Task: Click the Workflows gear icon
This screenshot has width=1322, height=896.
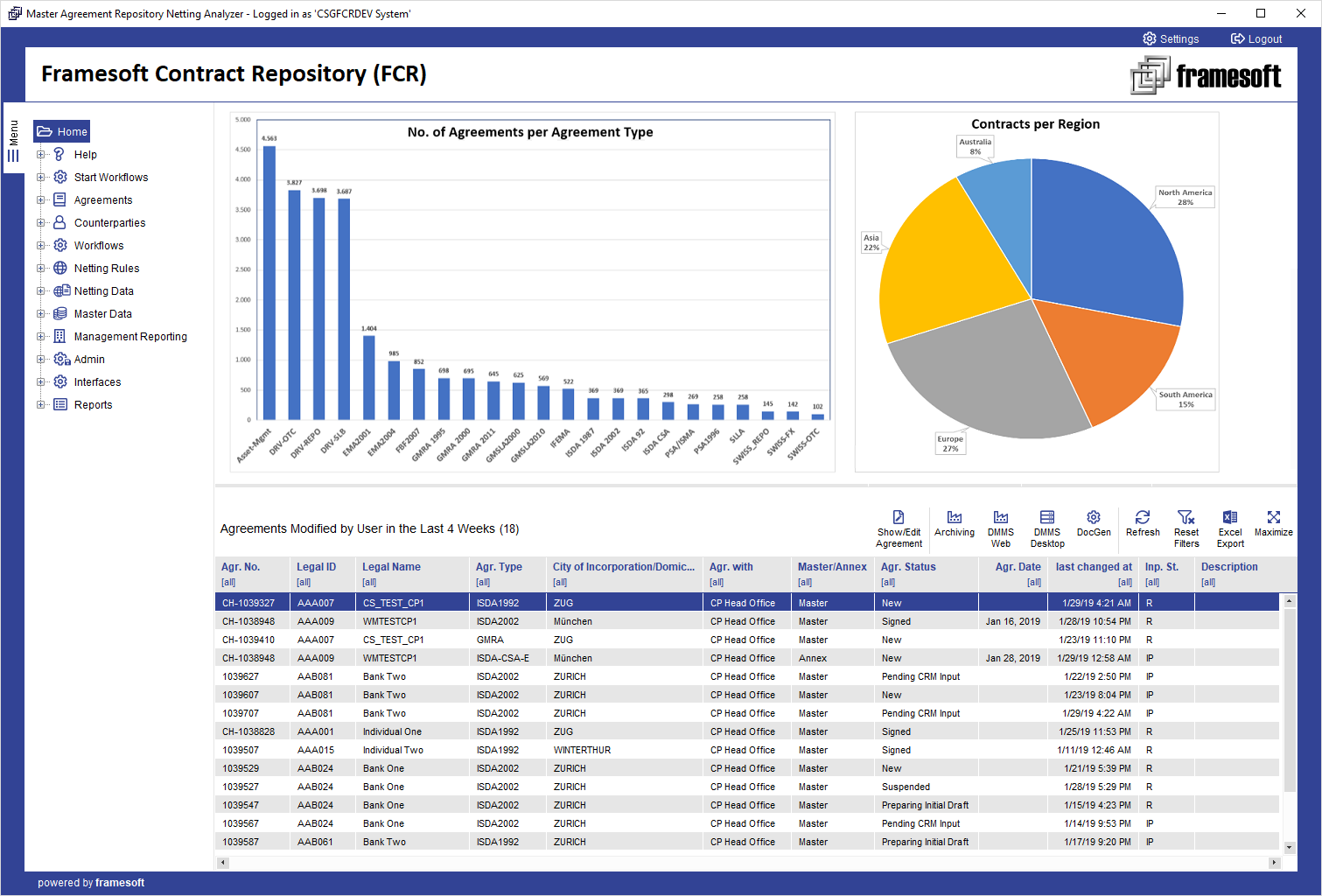Action: 60,245
